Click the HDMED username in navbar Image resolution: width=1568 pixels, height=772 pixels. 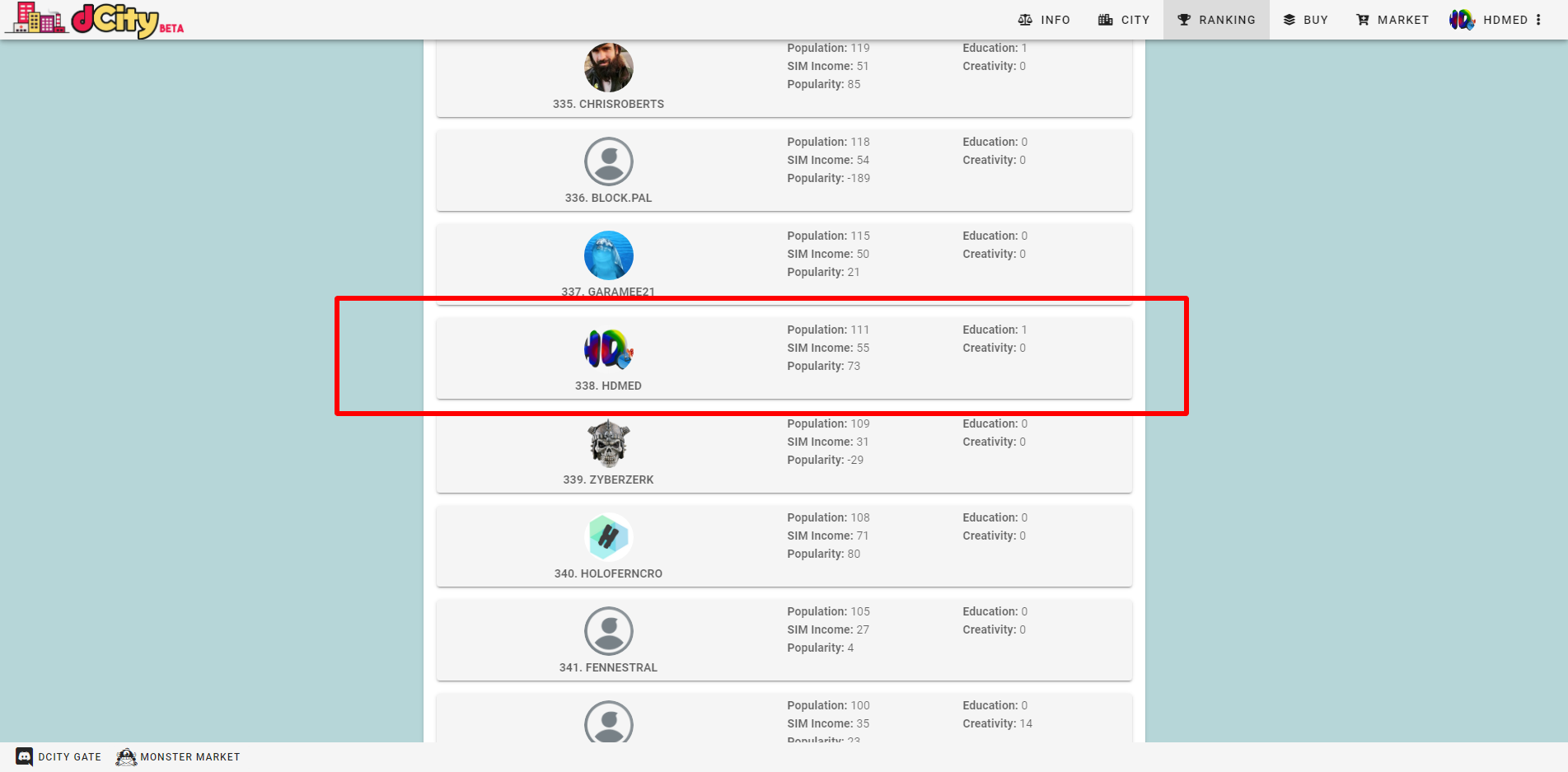[x=1505, y=20]
